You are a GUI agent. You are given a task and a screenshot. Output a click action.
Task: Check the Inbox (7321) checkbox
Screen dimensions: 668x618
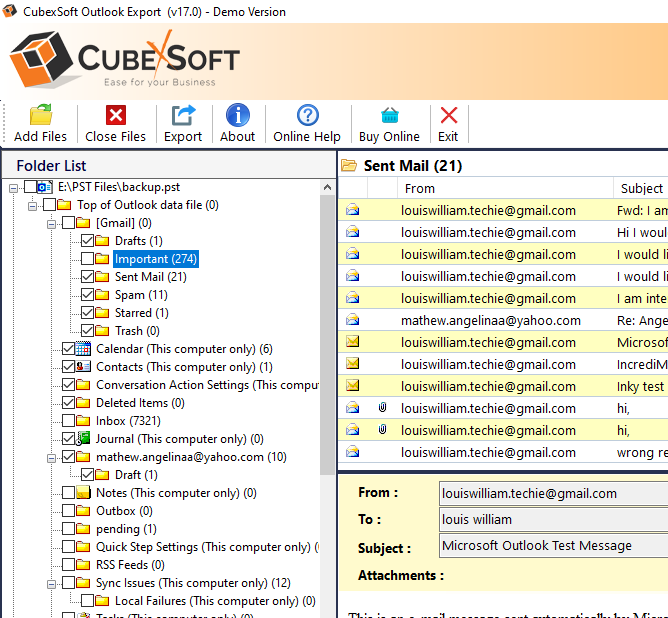tap(68, 421)
